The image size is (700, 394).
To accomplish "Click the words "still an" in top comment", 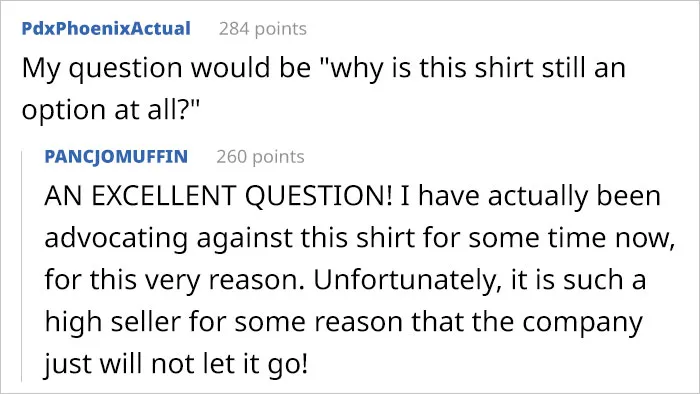I will 583,68.
